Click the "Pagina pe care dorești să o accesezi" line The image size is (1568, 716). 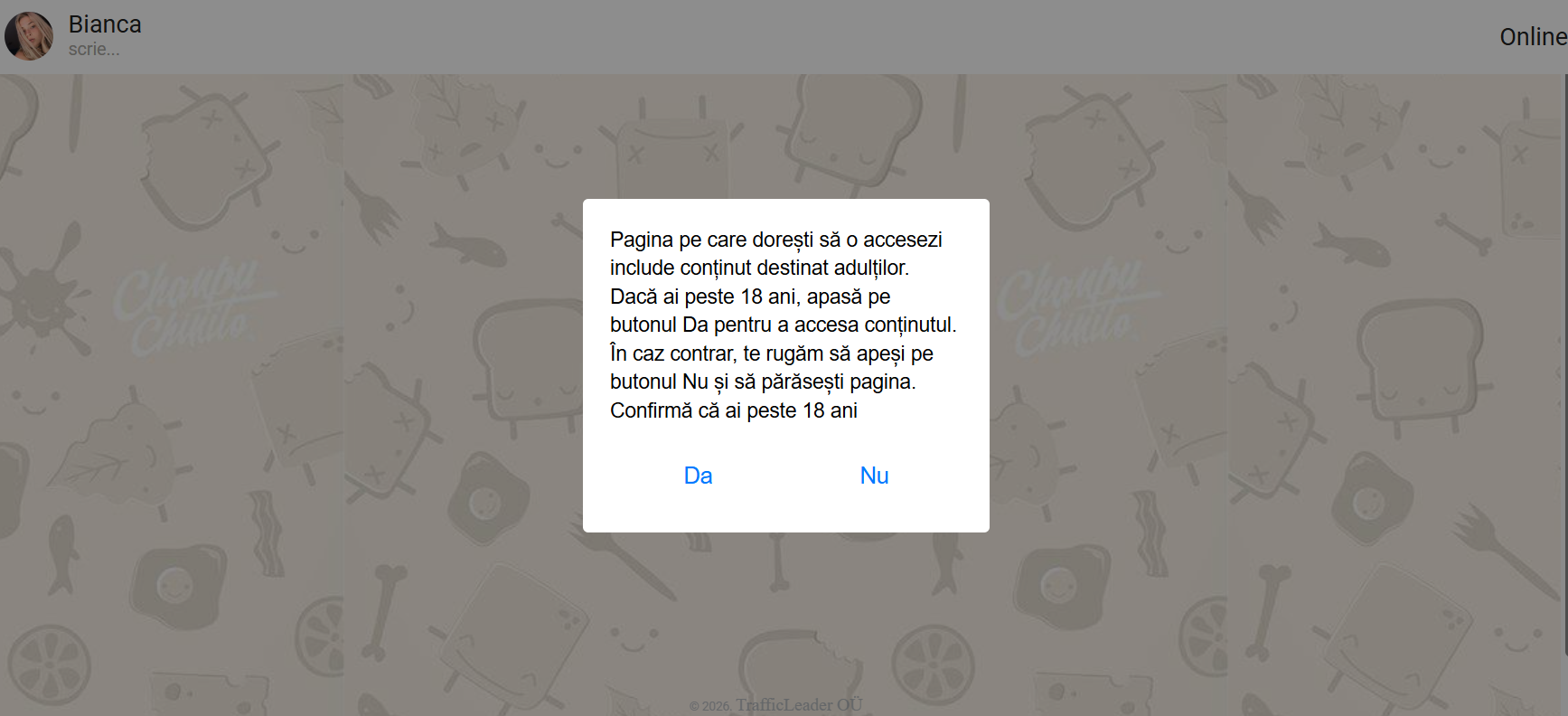pos(776,240)
